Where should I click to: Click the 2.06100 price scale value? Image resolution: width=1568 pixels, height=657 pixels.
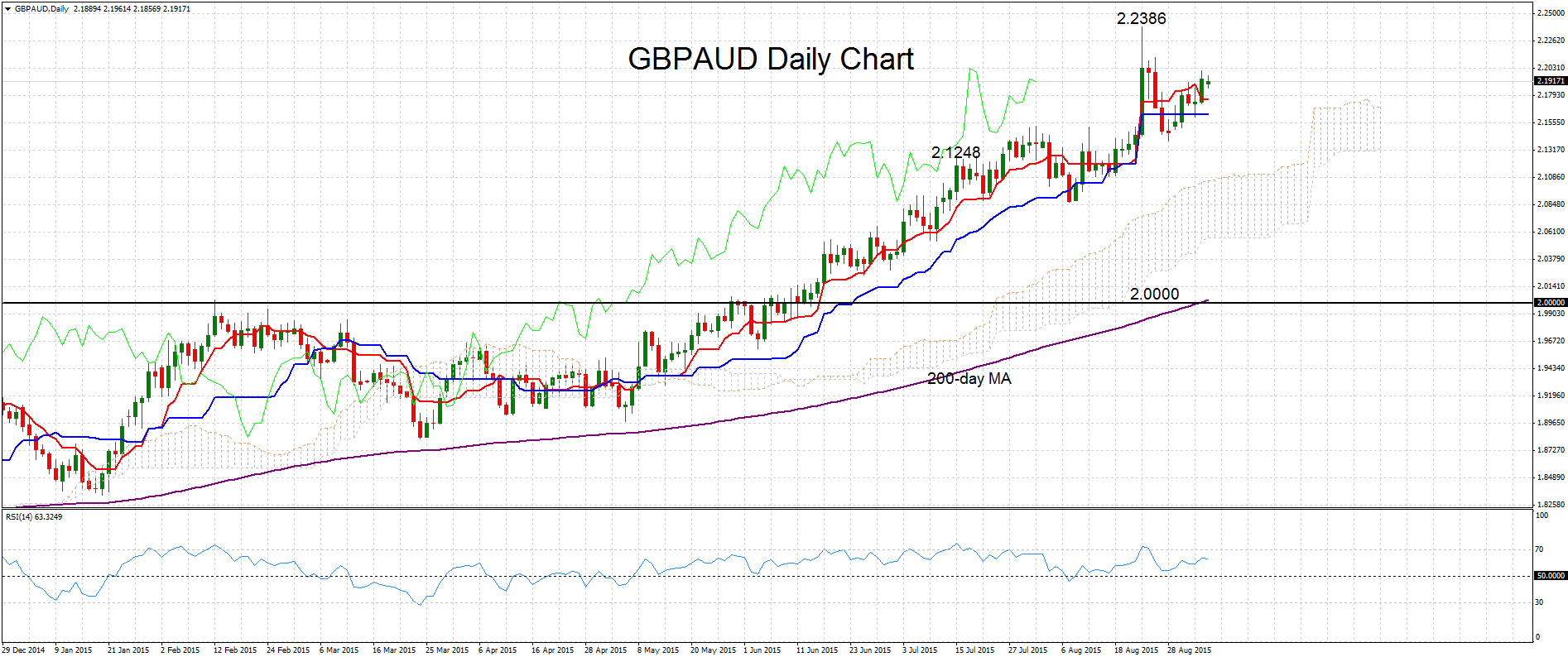(x=1551, y=232)
